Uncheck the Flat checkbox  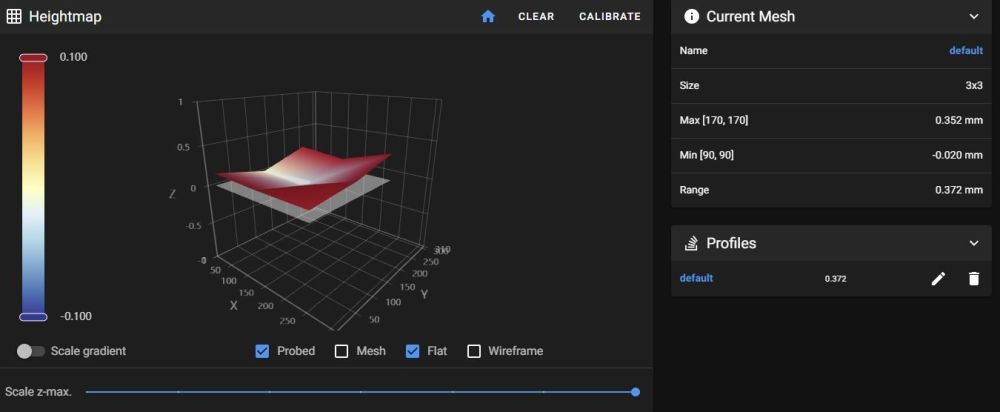pos(413,351)
